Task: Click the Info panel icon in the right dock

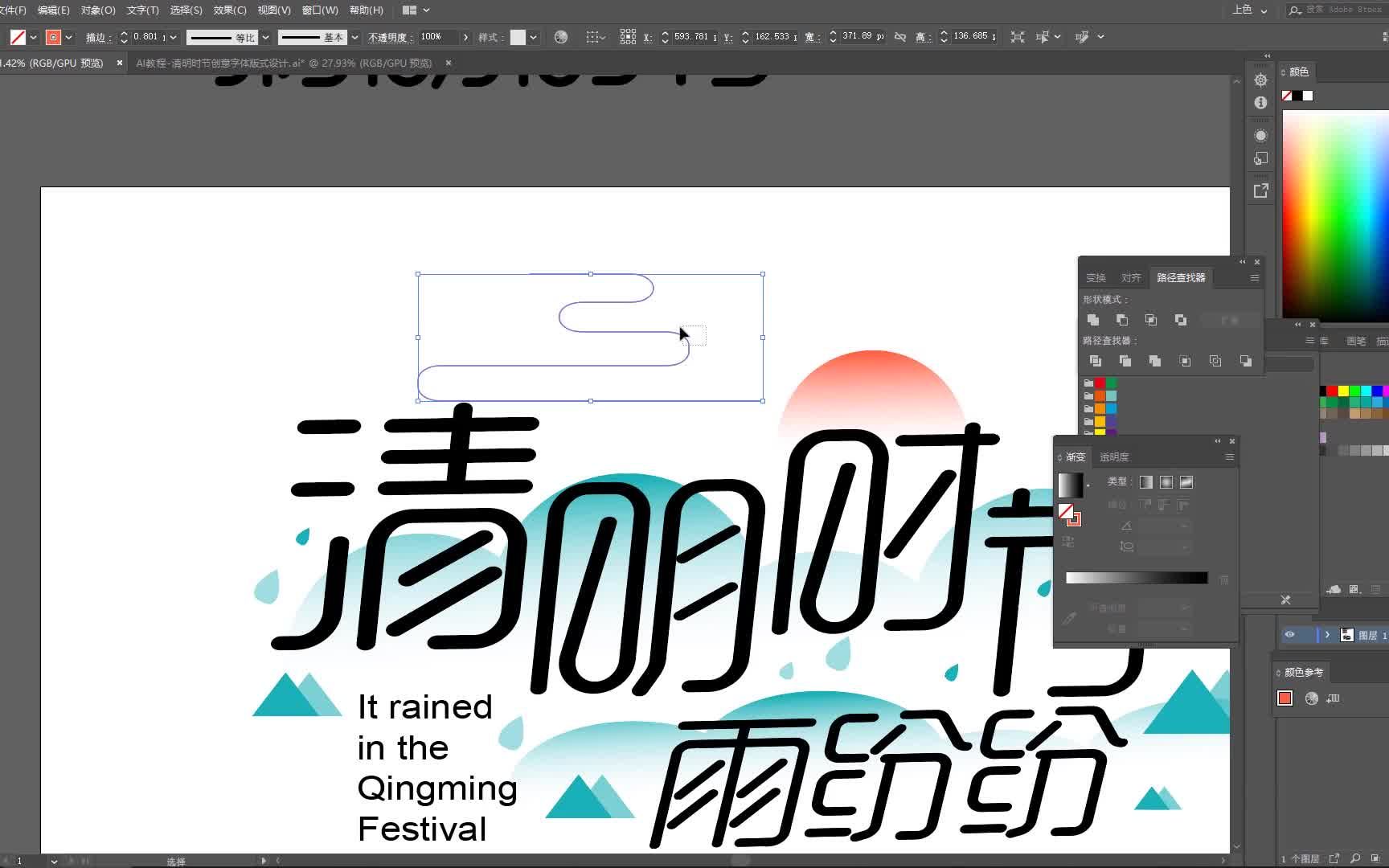Action: click(x=1260, y=103)
